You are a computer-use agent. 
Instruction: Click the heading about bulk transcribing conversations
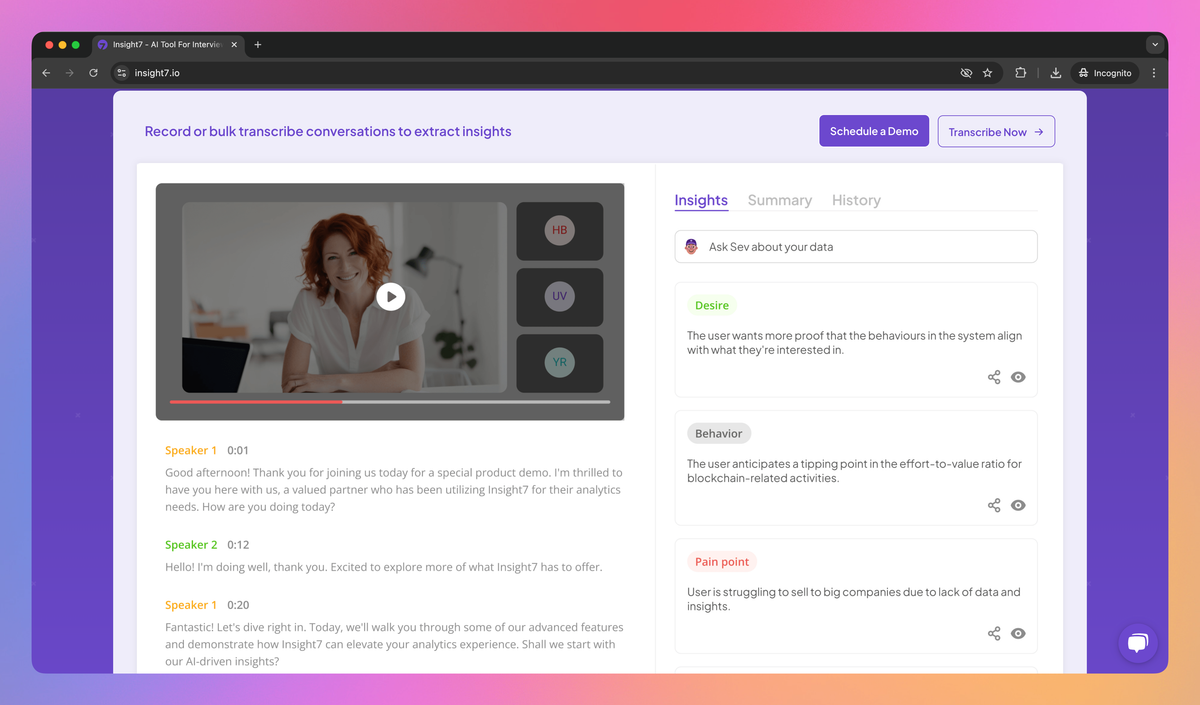tap(328, 131)
